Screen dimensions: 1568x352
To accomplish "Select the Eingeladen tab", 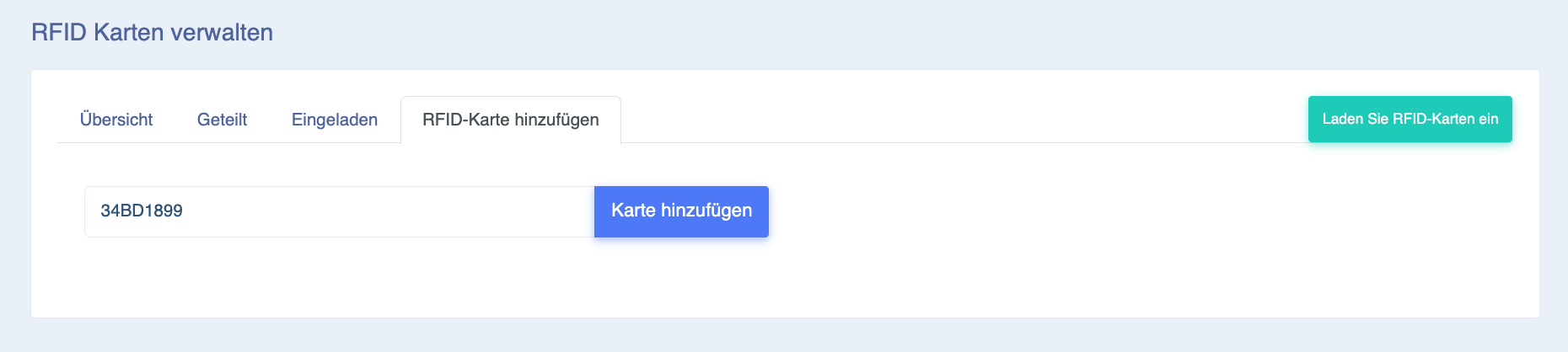I will [335, 120].
